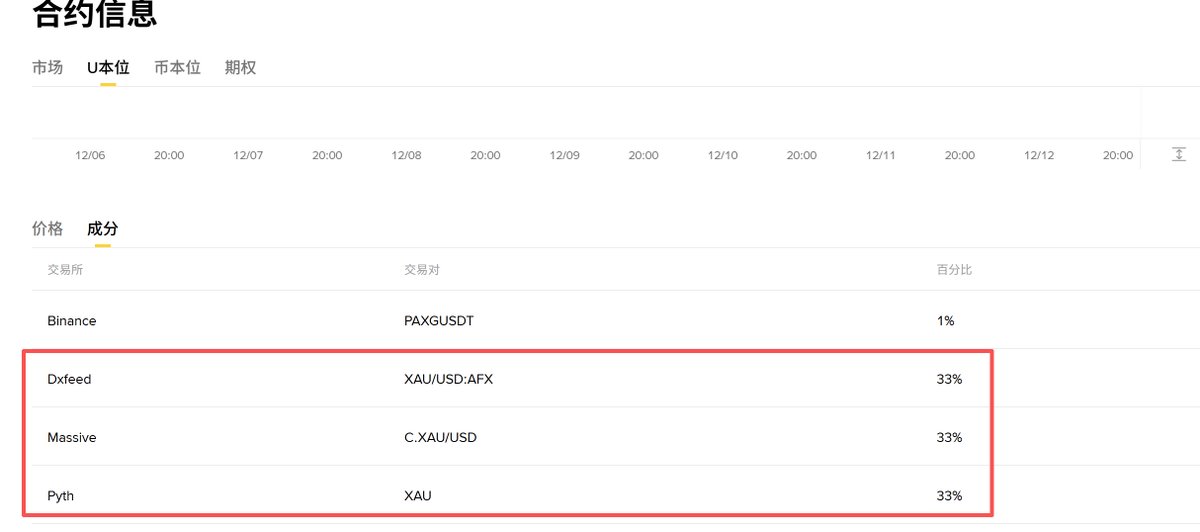This screenshot has height=532, width=1200.
Task: Click the 合约信息 page heading
Action: [94, 15]
